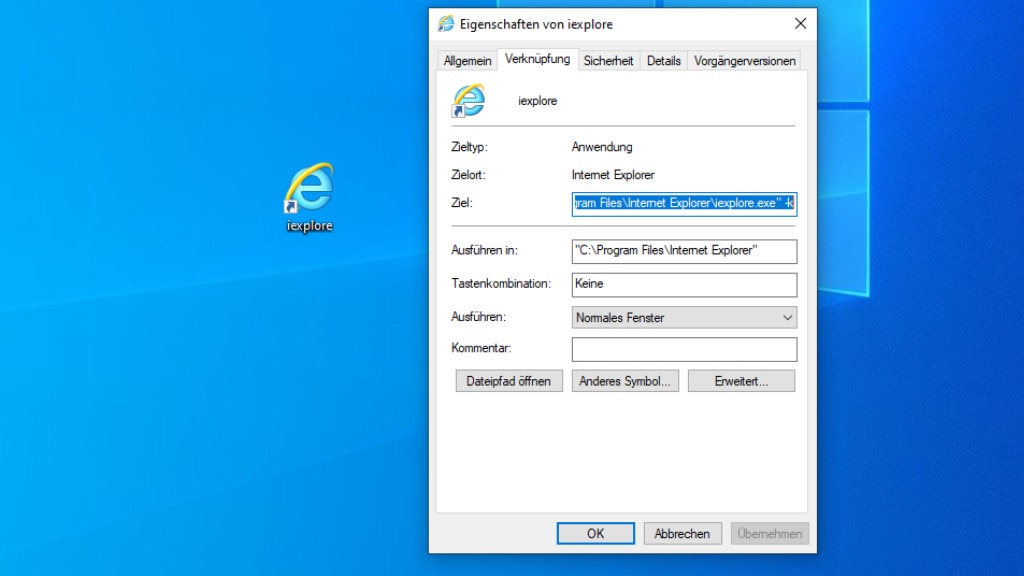Focus the 'Ausführen in' path field
The width and height of the screenshot is (1024, 576).
pos(684,251)
